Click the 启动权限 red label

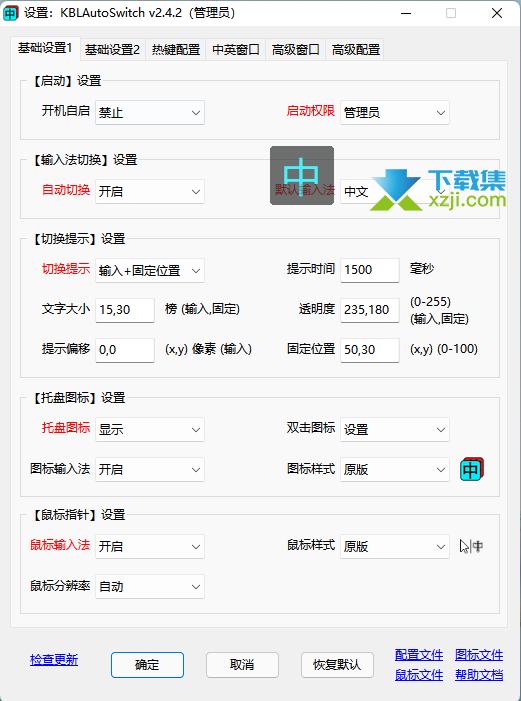point(311,111)
